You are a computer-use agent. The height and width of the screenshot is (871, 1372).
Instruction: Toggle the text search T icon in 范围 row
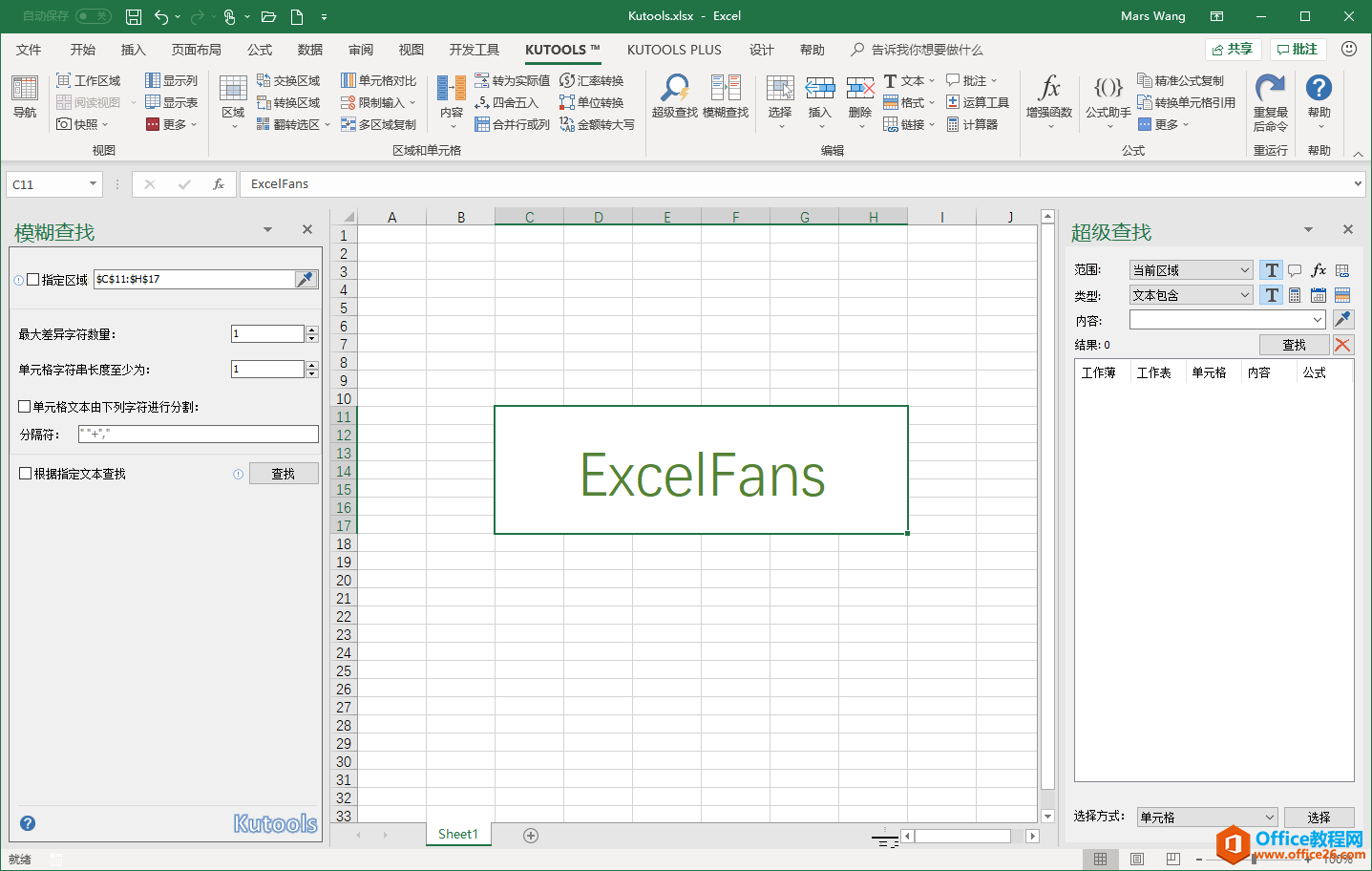coord(1271,270)
